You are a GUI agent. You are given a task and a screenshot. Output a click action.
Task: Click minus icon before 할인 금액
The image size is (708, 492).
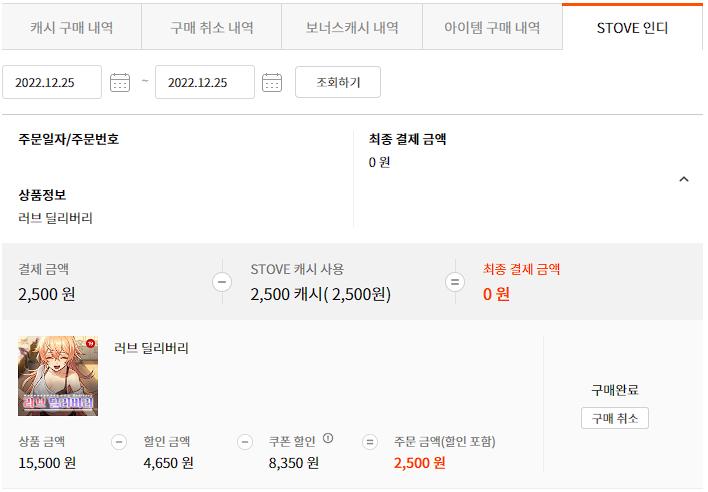(119, 441)
